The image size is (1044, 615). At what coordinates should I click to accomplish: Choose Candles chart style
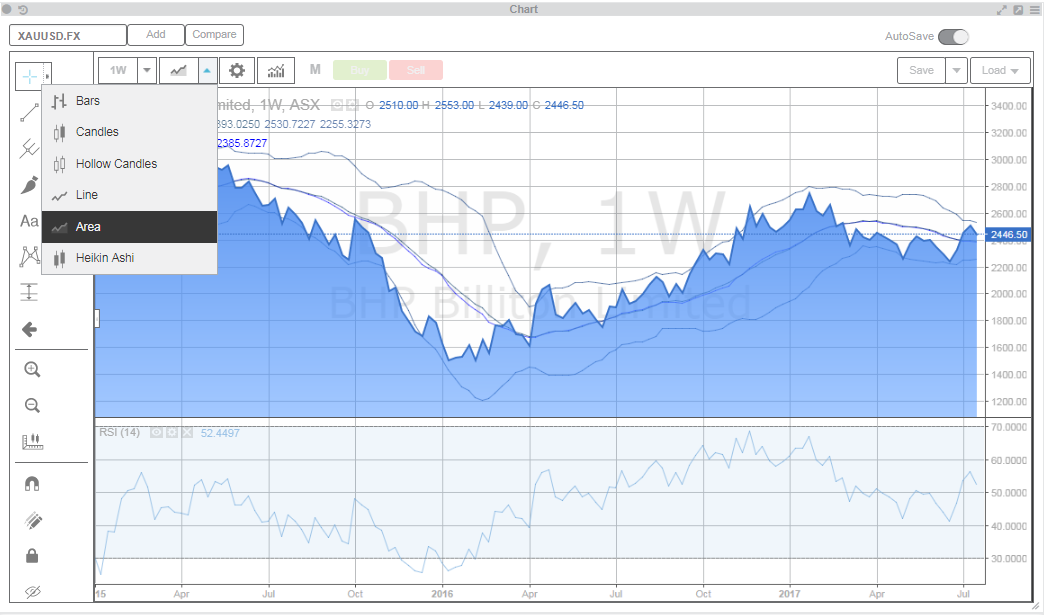[129, 132]
